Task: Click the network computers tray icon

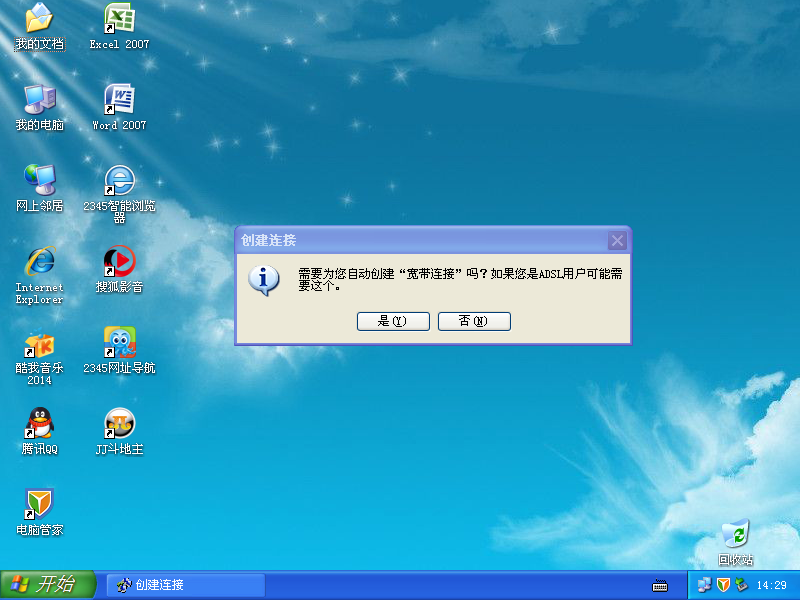Action: [x=704, y=585]
